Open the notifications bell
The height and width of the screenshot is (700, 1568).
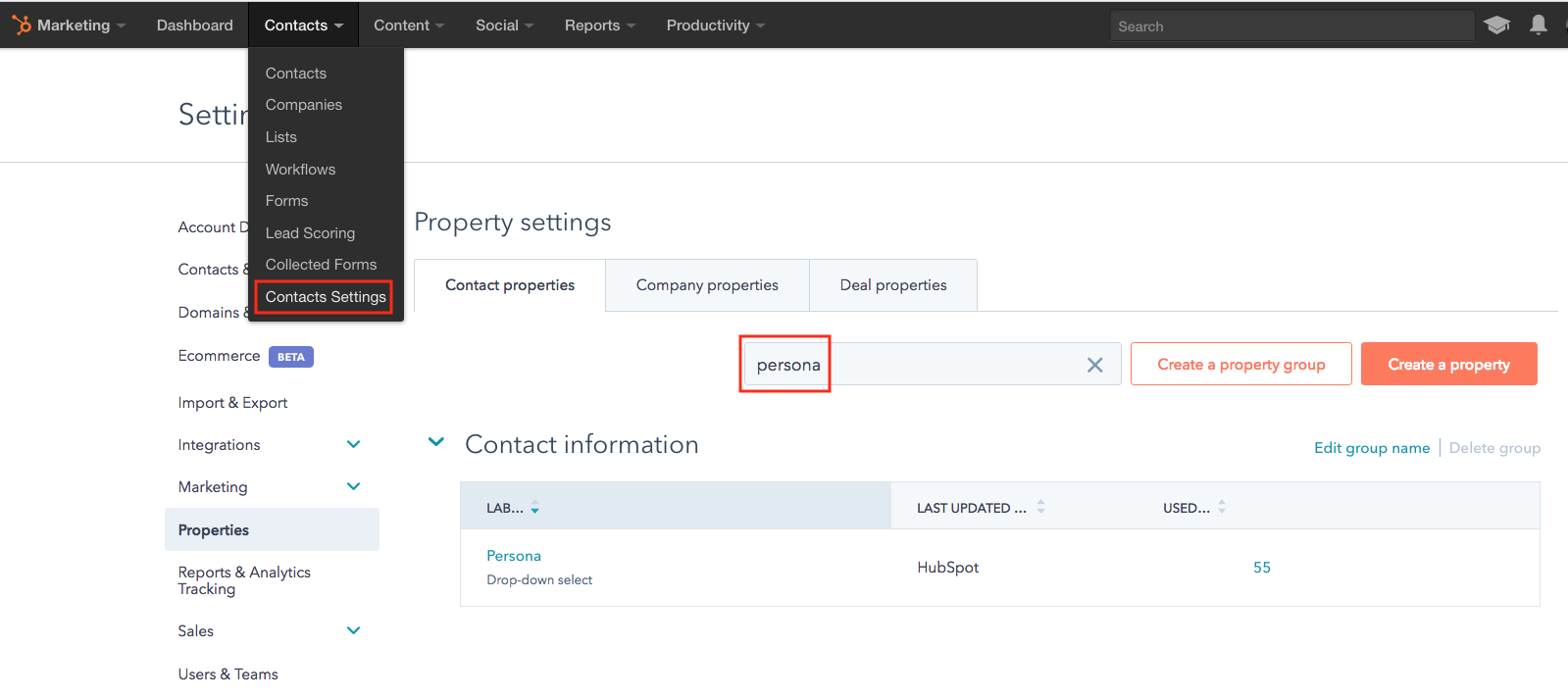coord(1538,25)
